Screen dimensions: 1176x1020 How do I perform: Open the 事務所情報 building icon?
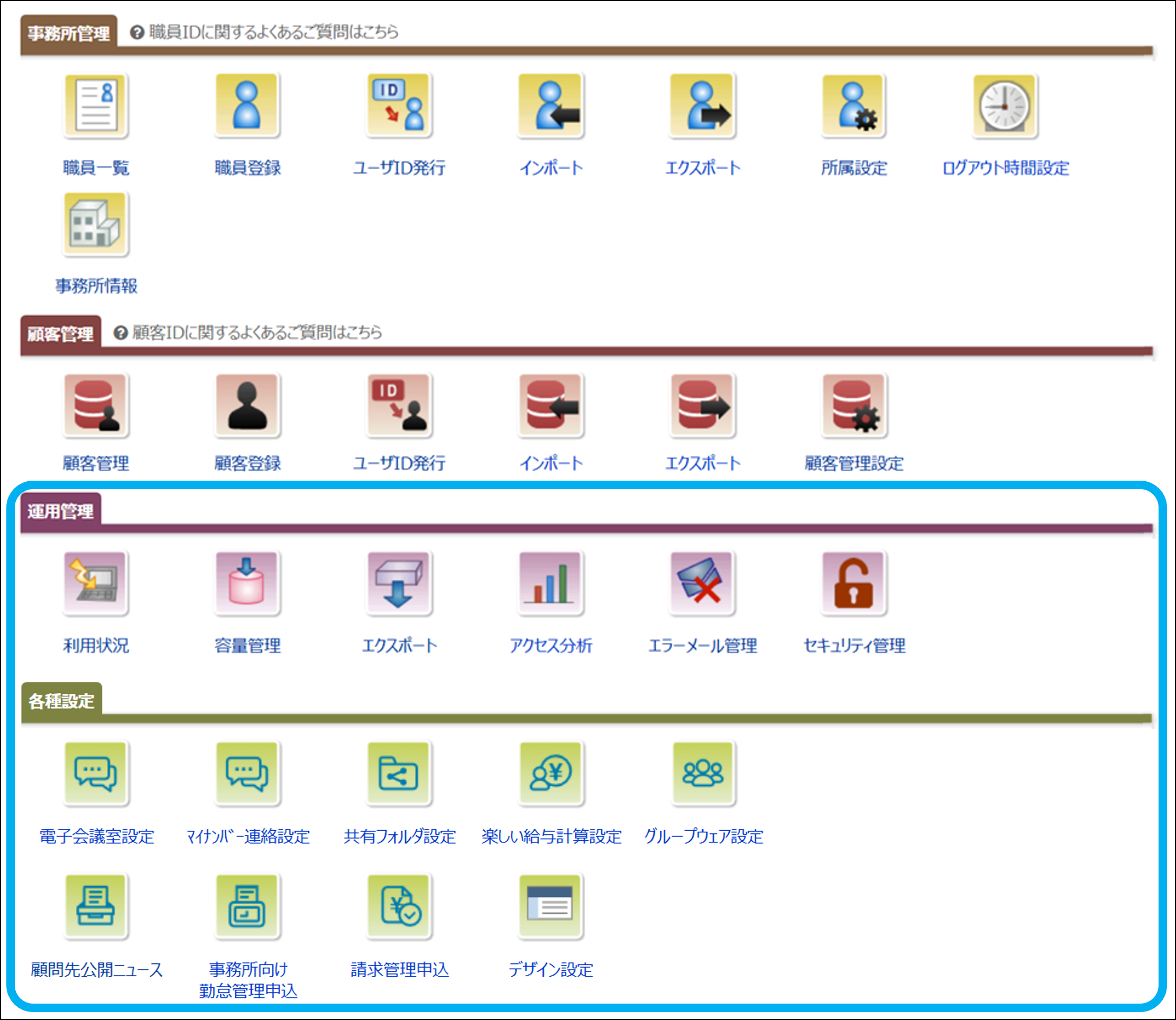(x=96, y=224)
